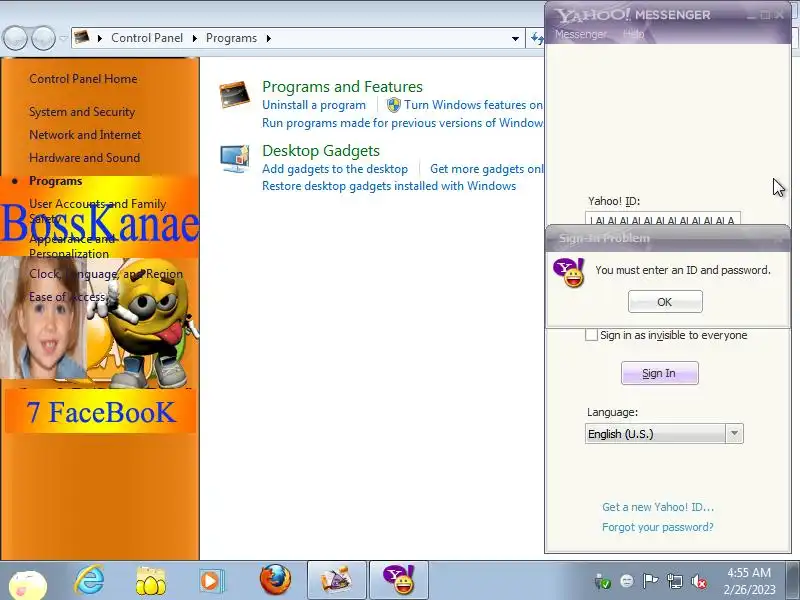Viewport: 800px width, 600px height.
Task: Click the Show desktop button
Action: point(793,580)
